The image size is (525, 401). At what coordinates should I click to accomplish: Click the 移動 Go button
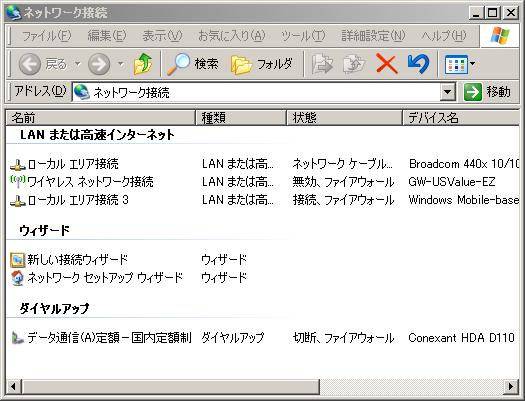pyautogui.click(x=488, y=92)
